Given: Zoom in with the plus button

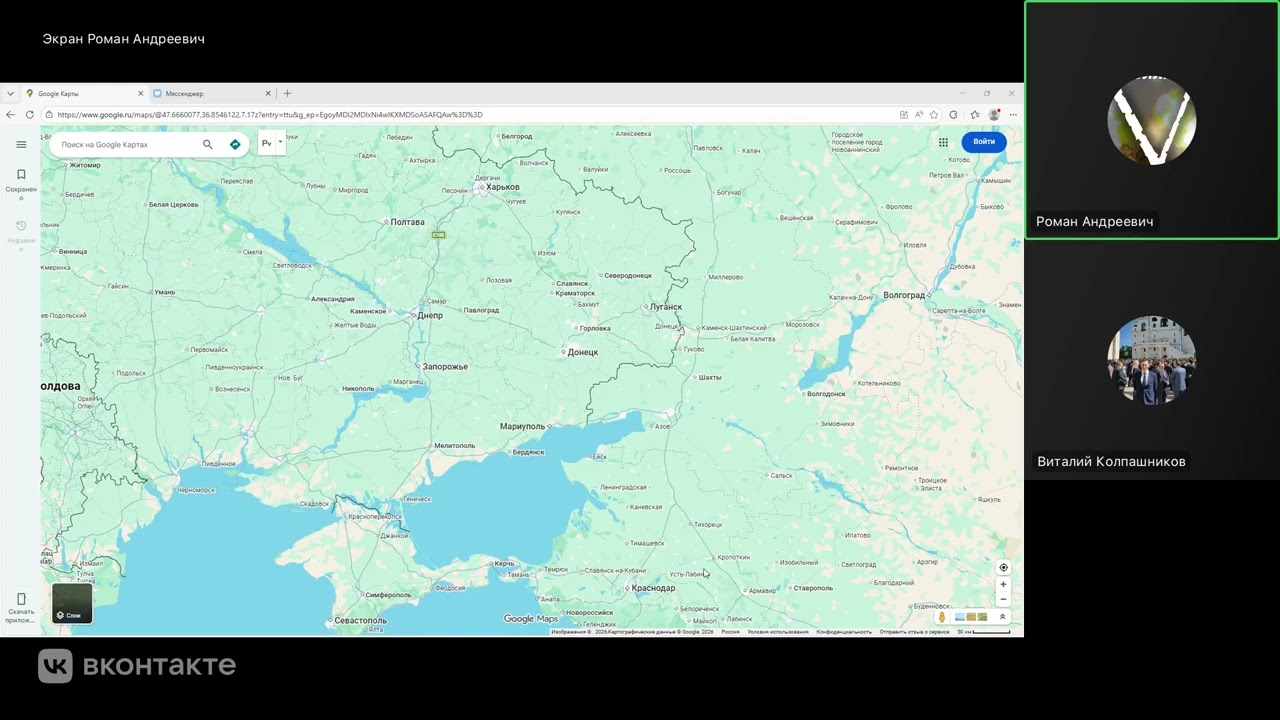Looking at the screenshot, I should [1003, 584].
